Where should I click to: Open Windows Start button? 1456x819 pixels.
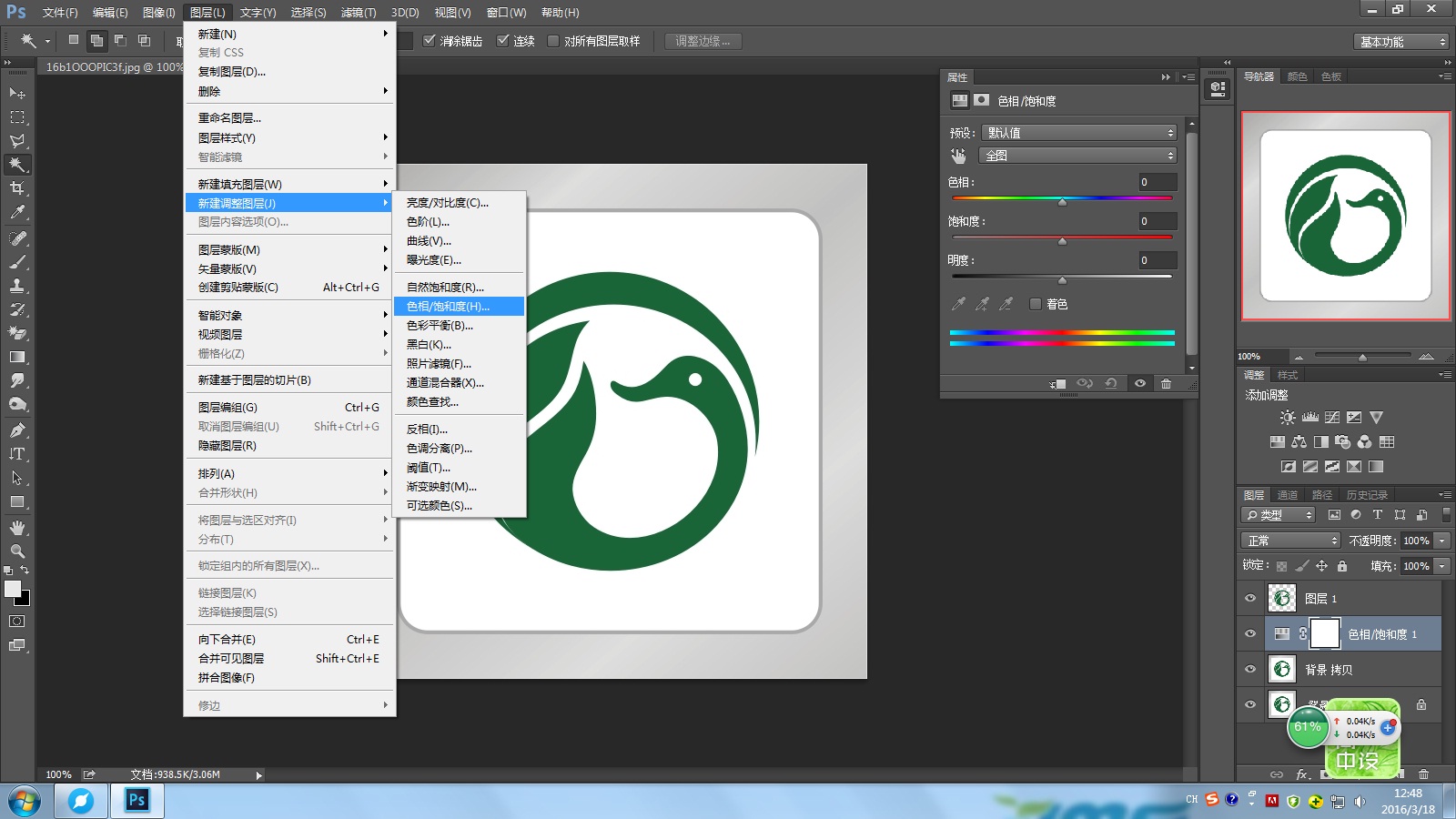[25, 802]
